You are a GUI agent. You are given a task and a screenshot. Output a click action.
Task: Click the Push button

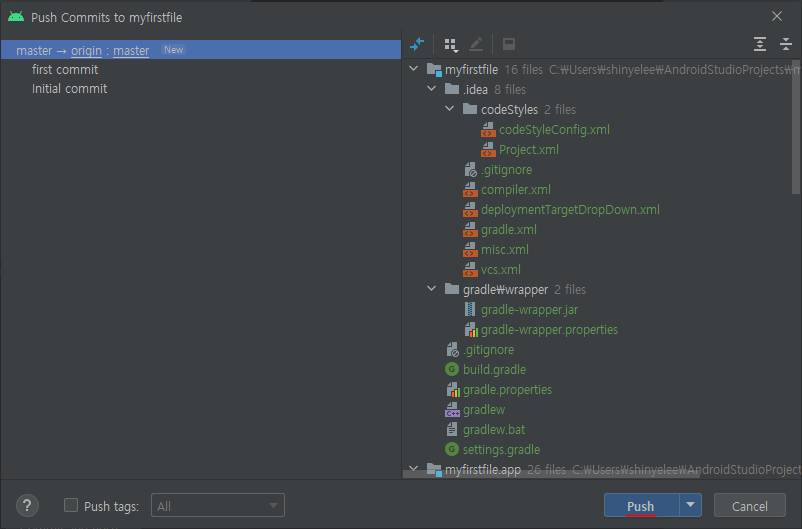pos(641,505)
